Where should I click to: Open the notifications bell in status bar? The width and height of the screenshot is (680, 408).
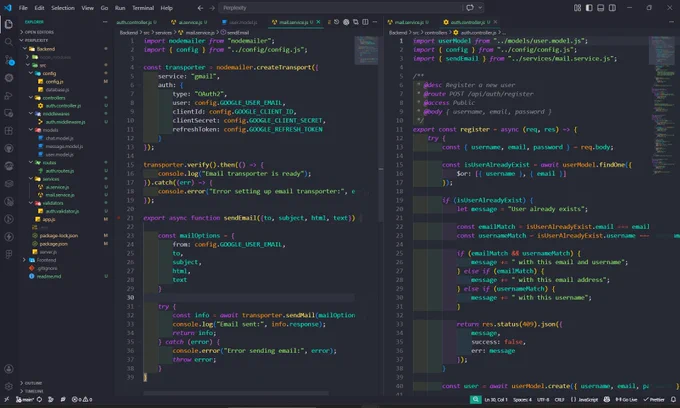tap(673, 399)
